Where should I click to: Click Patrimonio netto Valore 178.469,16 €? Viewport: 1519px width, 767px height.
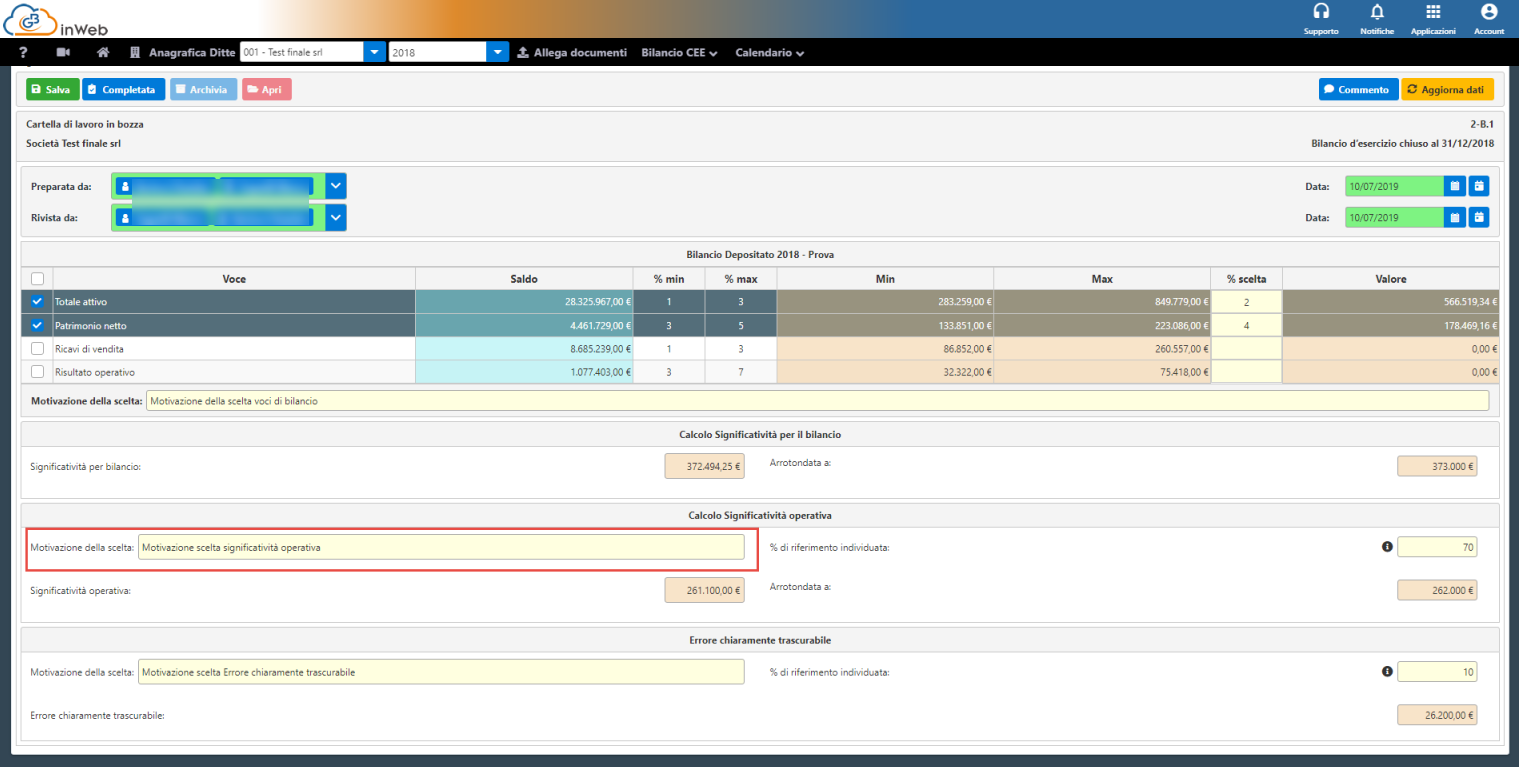coord(1391,325)
